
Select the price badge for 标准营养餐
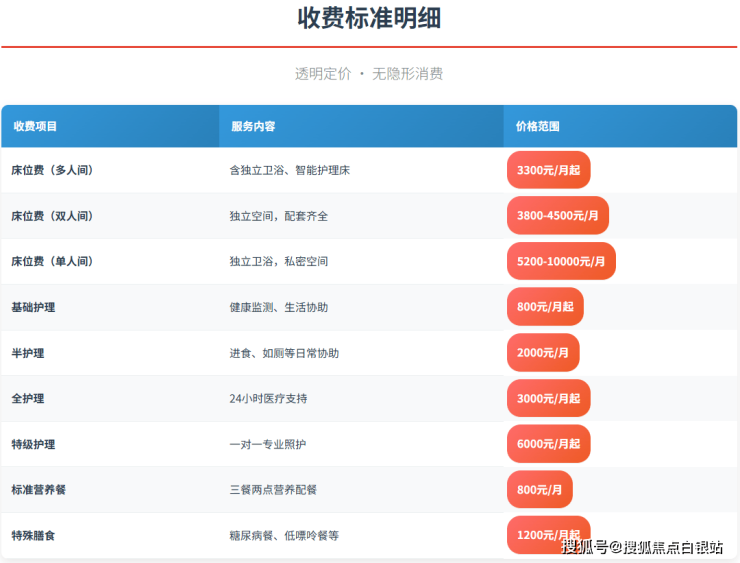point(540,490)
